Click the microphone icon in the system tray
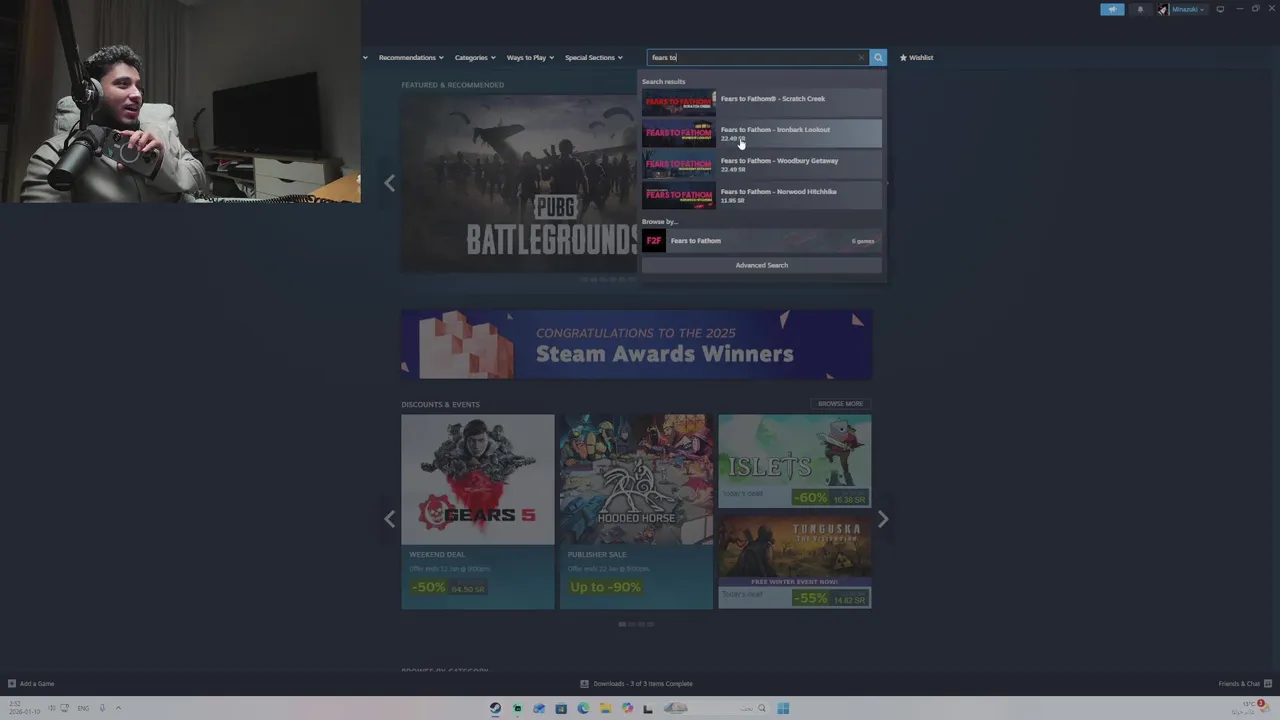 click(102, 708)
